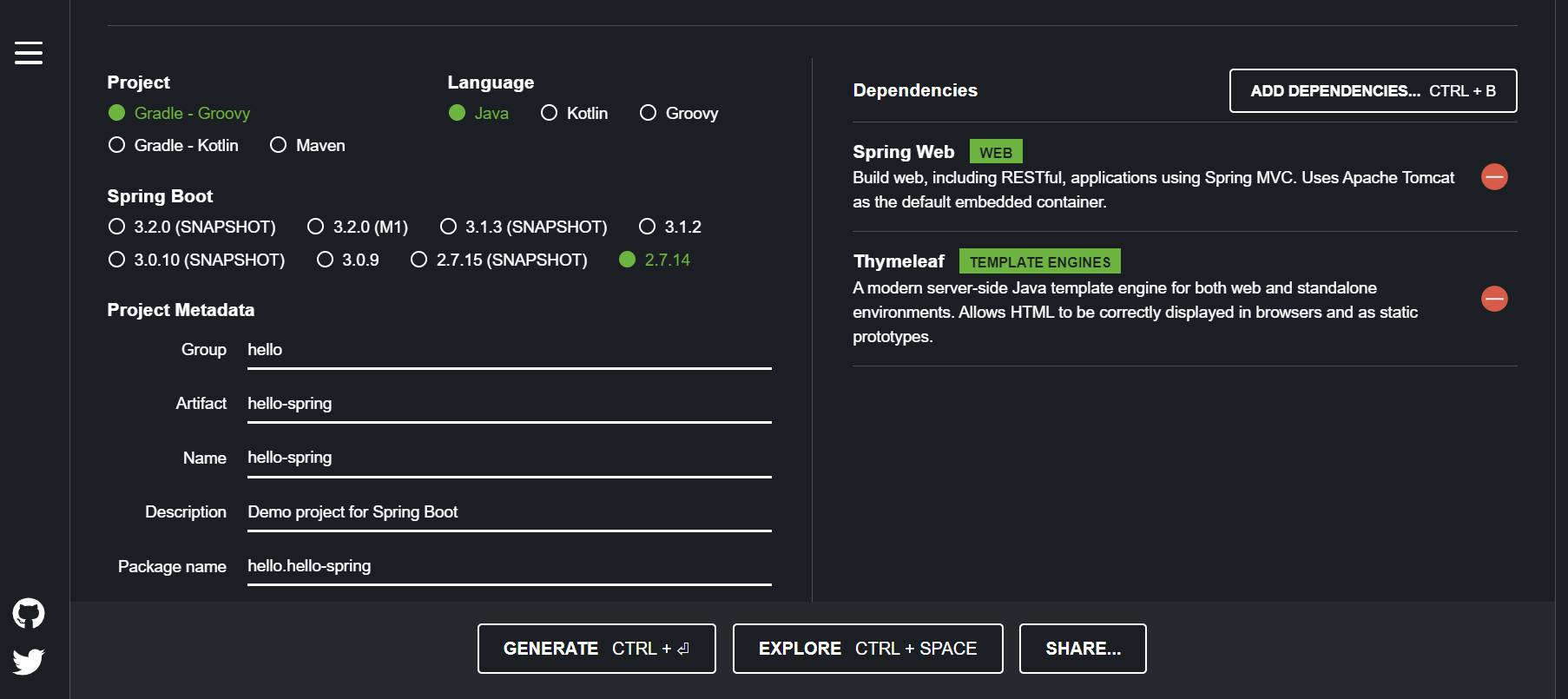
Task: Choose Spring Boot 3.1.3 (SNAPSHOT)
Action: (524, 227)
